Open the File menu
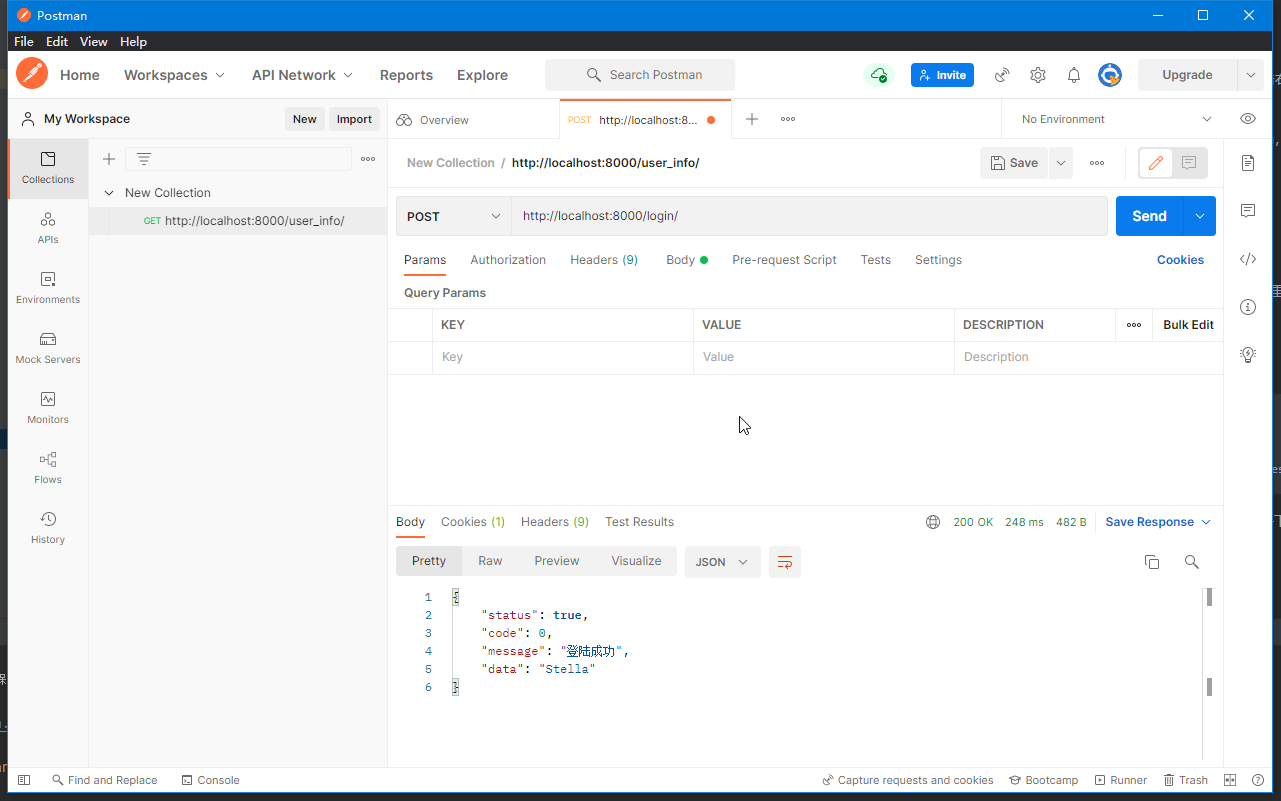Image resolution: width=1281 pixels, height=801 pixels. click(x=24, y=42)
